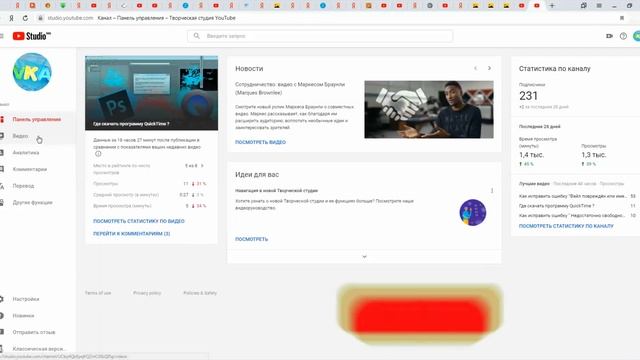
Task: Open the Marques Brownlee news thumbnail
Action: pos(429,109)
